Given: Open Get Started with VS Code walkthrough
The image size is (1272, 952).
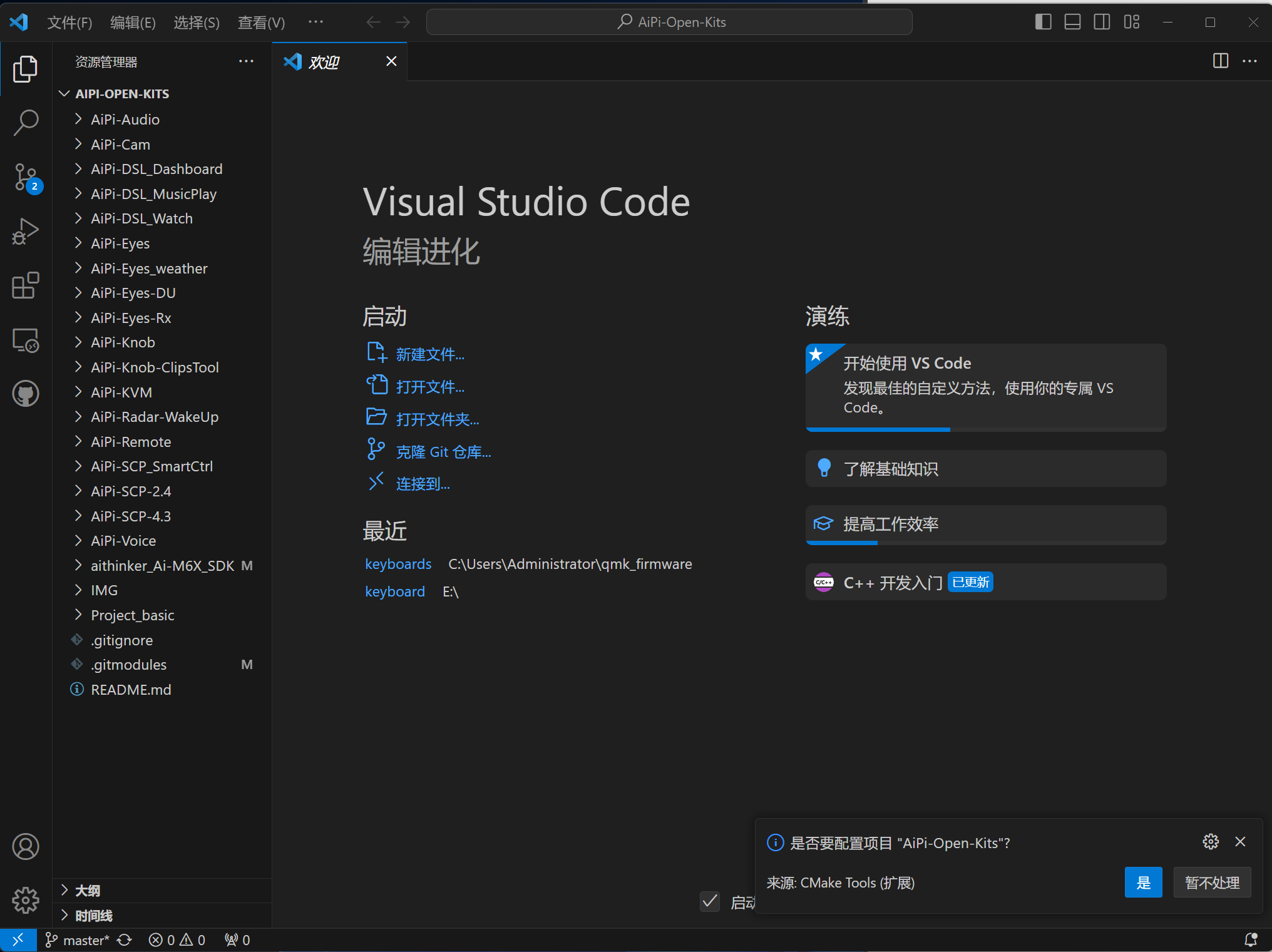Looking at the screenshot, I should click(x=986, y=387).
